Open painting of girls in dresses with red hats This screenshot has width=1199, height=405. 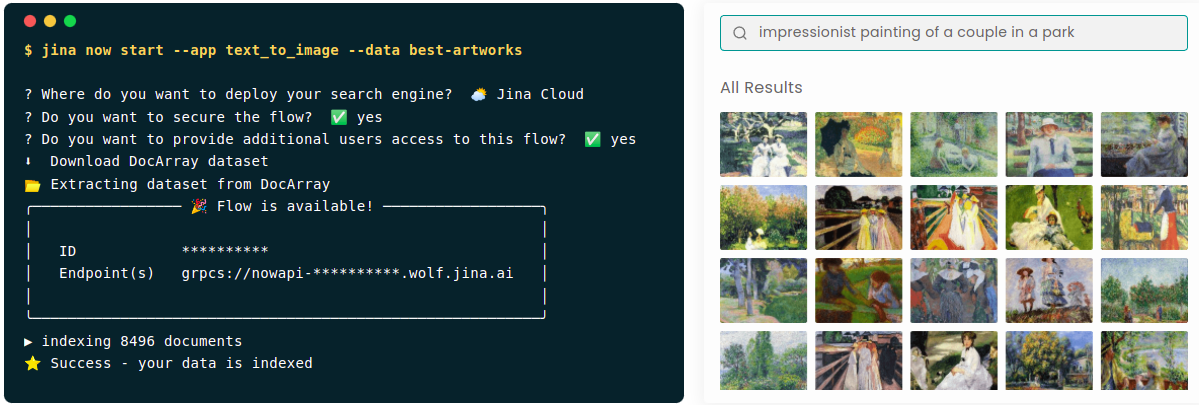click(x=1048, y=290)
